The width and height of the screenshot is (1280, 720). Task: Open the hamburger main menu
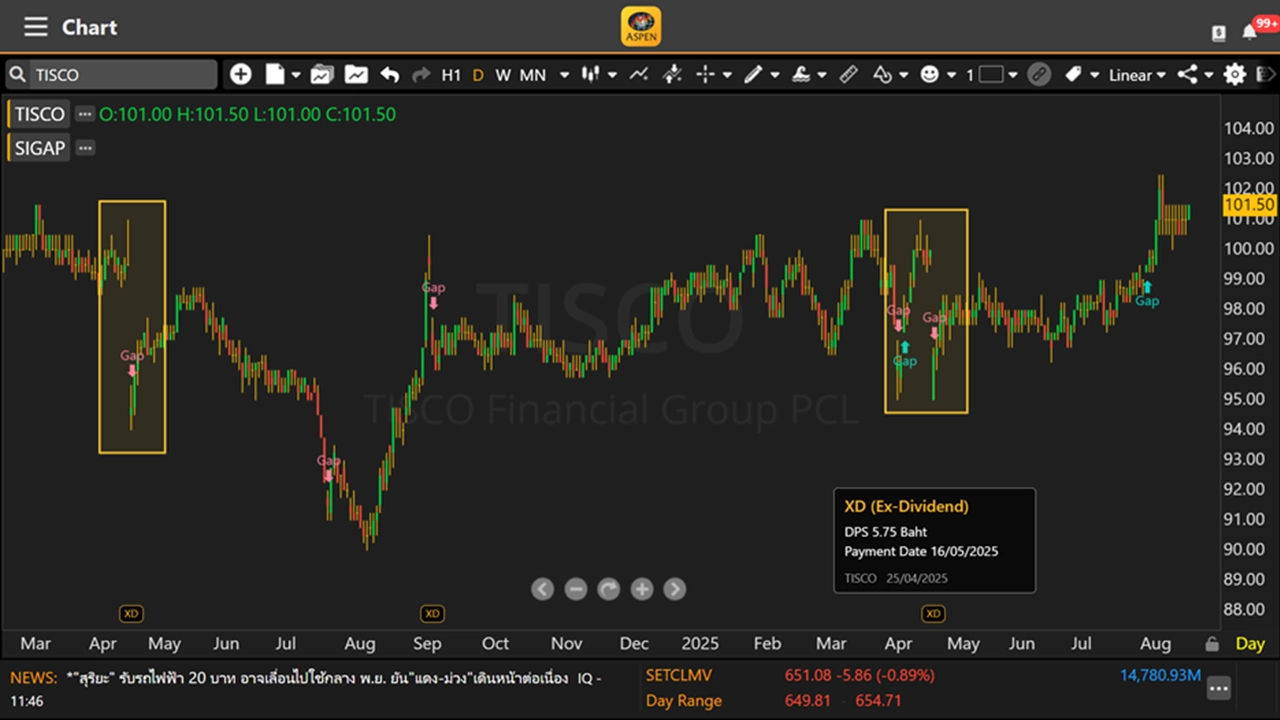pyautogui.click(x=36, y=27)
